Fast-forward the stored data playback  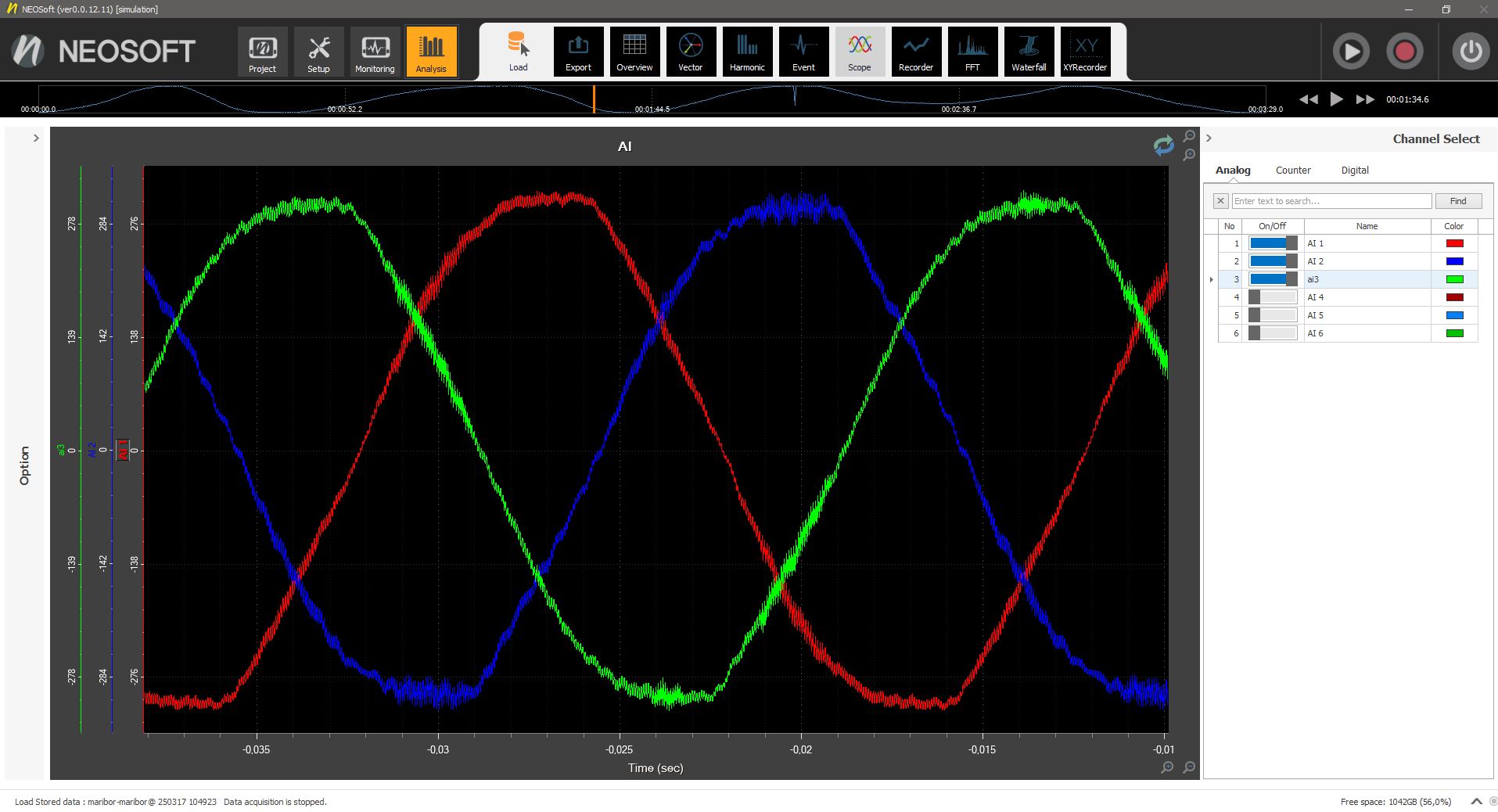pyautogui.click(x=1365, y=99)
